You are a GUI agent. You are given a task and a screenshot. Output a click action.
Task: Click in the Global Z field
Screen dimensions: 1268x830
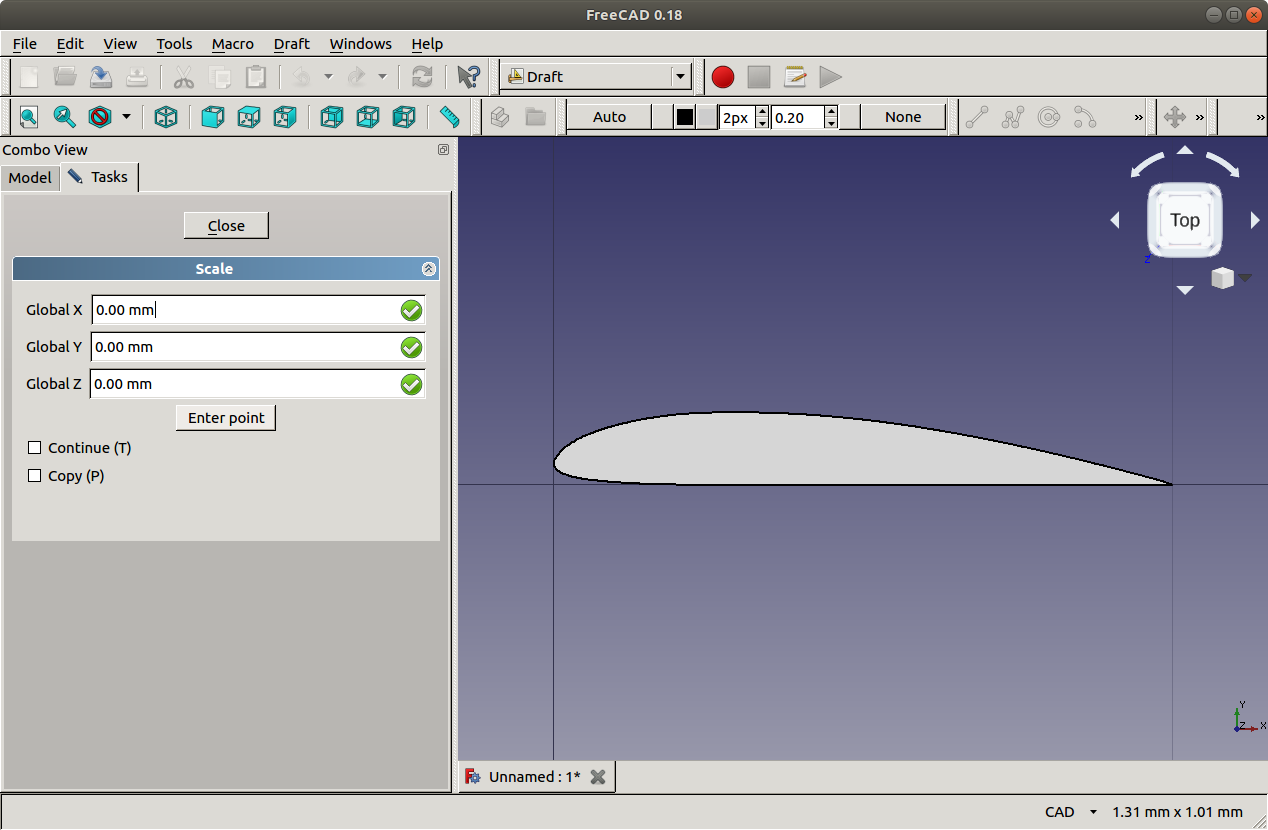pyautogui.click(x=258, y=384)
